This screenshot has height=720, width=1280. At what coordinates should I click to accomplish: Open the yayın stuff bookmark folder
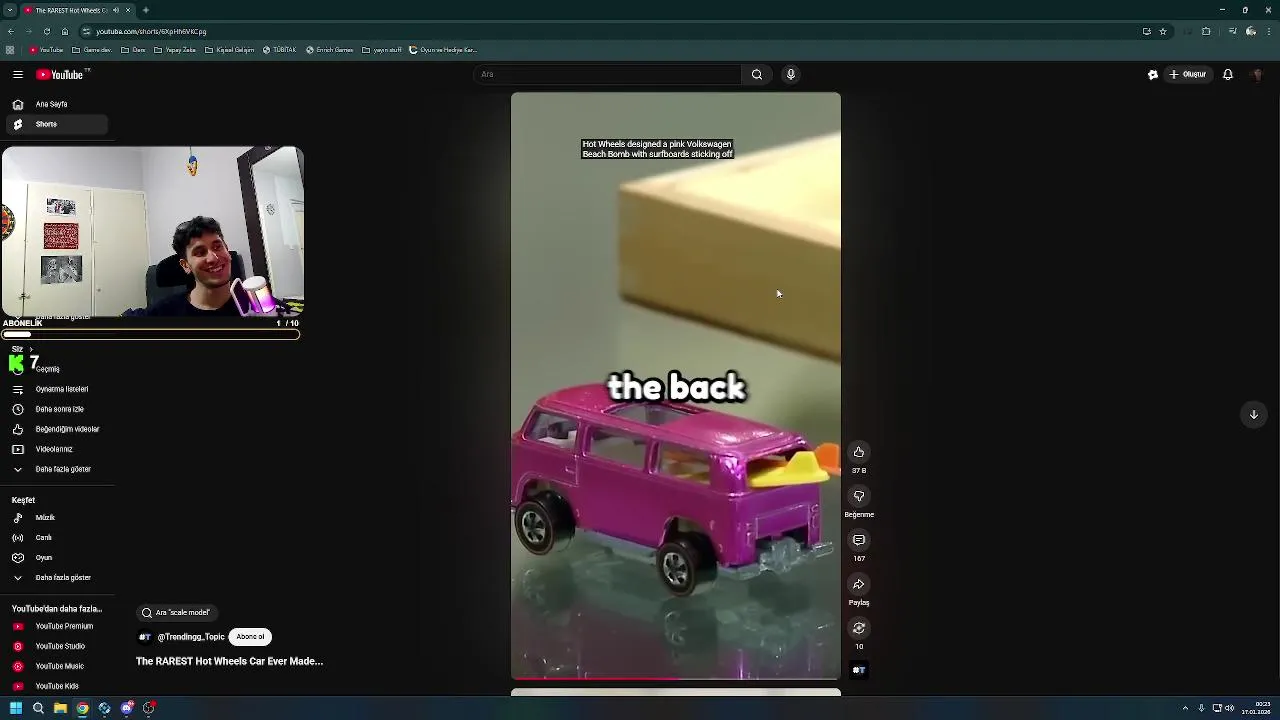coord(382,50)
